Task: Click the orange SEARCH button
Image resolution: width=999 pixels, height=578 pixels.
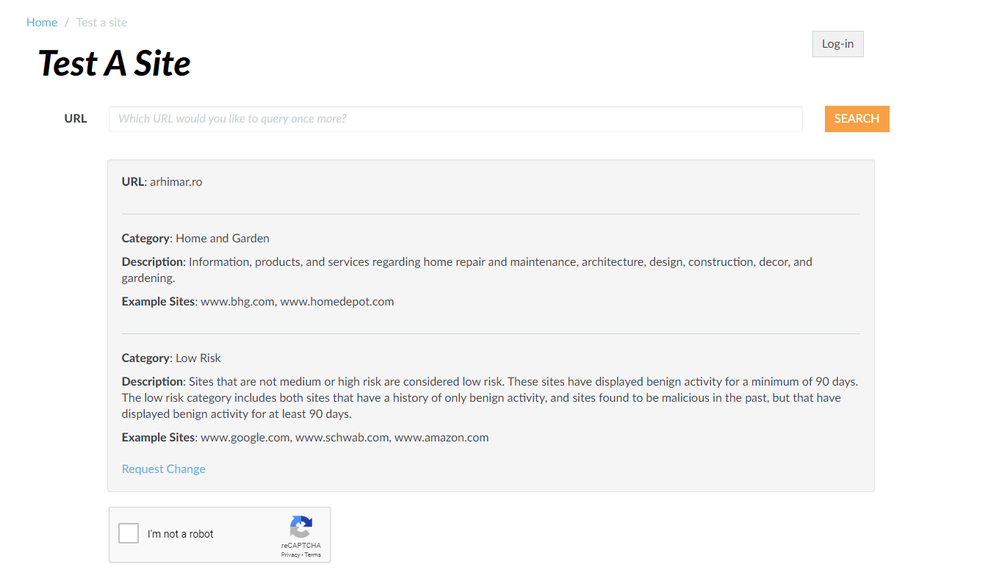Action: click(x=856, y=119)
